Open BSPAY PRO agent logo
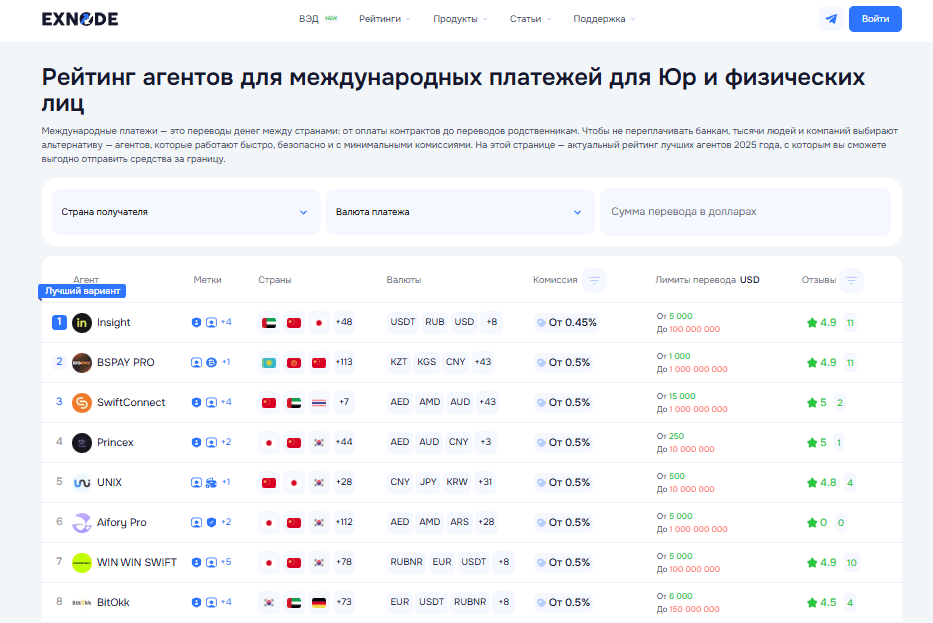This screenshot has width=933, height=623. tap(82, 362)
